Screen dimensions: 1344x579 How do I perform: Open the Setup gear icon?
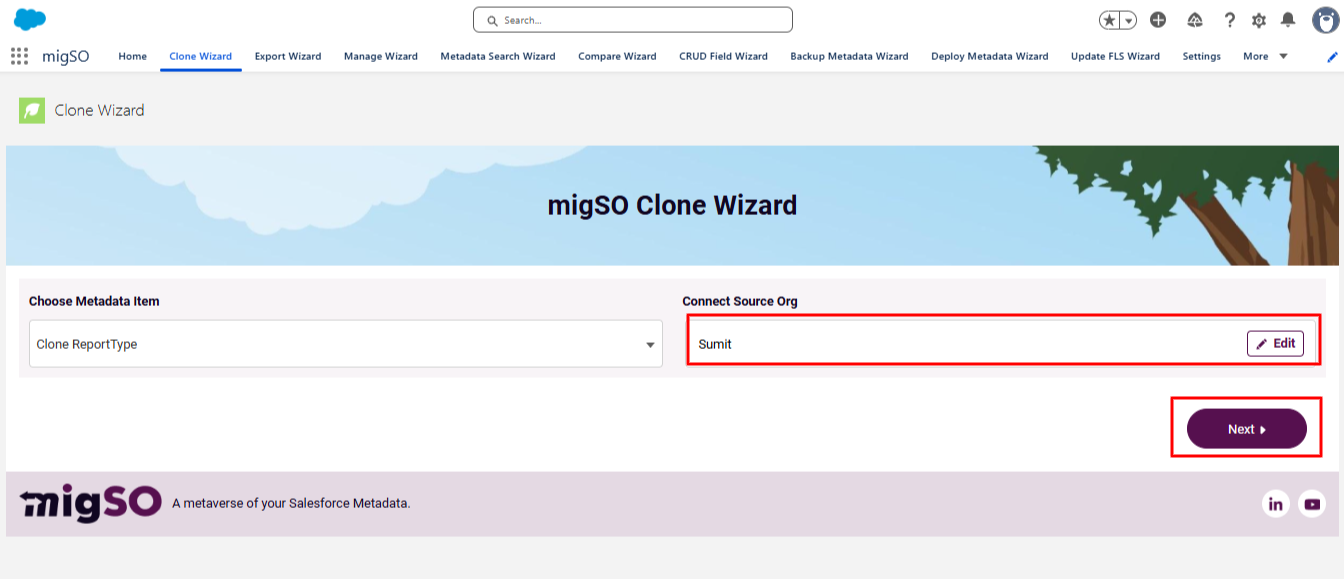click(1259, 20)
